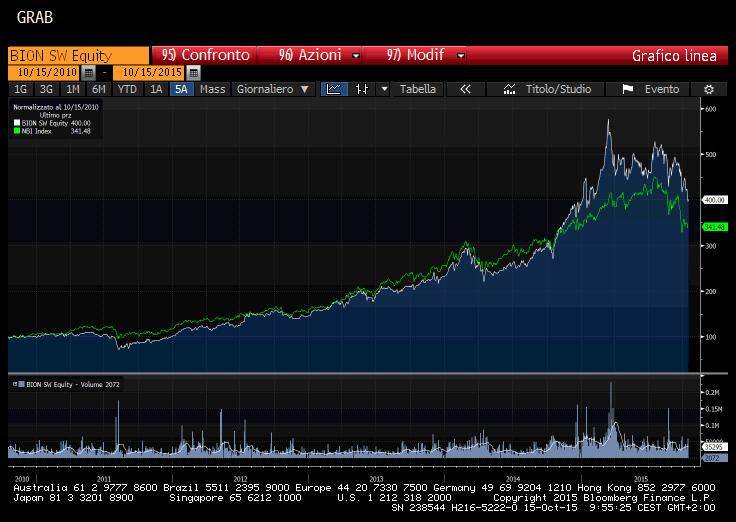This screenshot has height=522, width=736.
Task: Select the 1M time range
Action: [x=72, y=89]
